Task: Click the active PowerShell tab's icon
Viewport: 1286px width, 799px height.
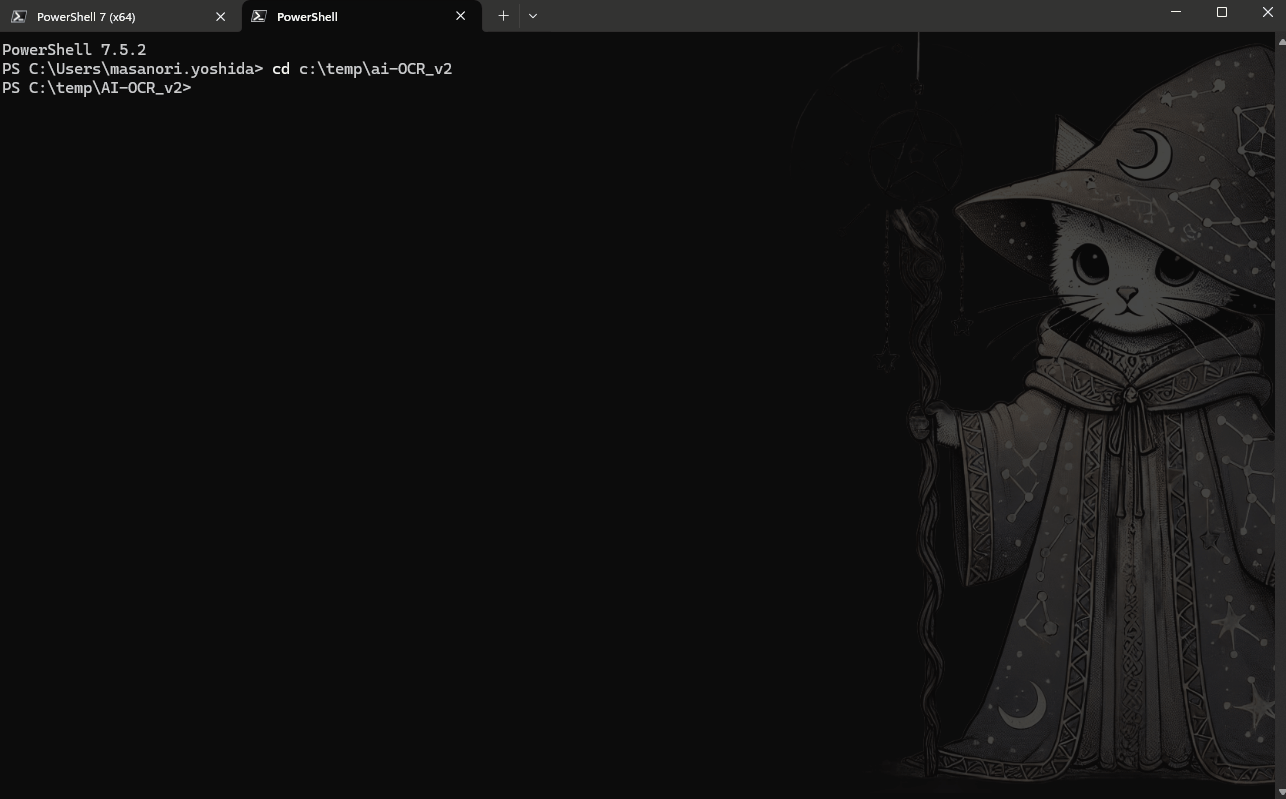Action: (x=259, y=16)
